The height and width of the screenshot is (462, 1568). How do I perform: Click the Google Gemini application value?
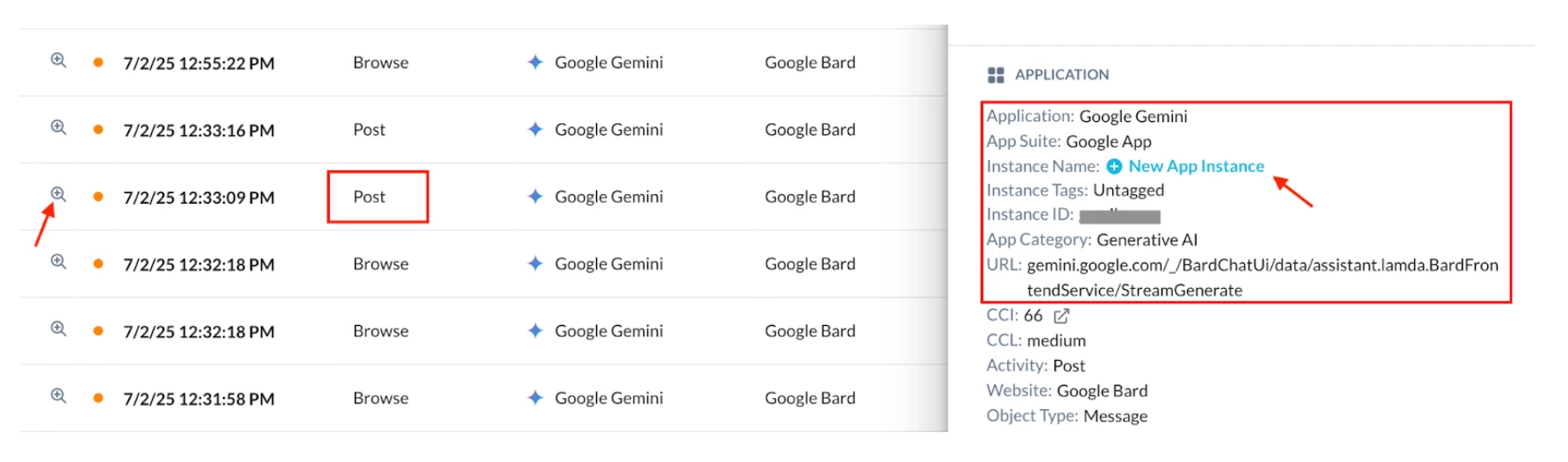pyautogui.click(x=1133, y=116)
